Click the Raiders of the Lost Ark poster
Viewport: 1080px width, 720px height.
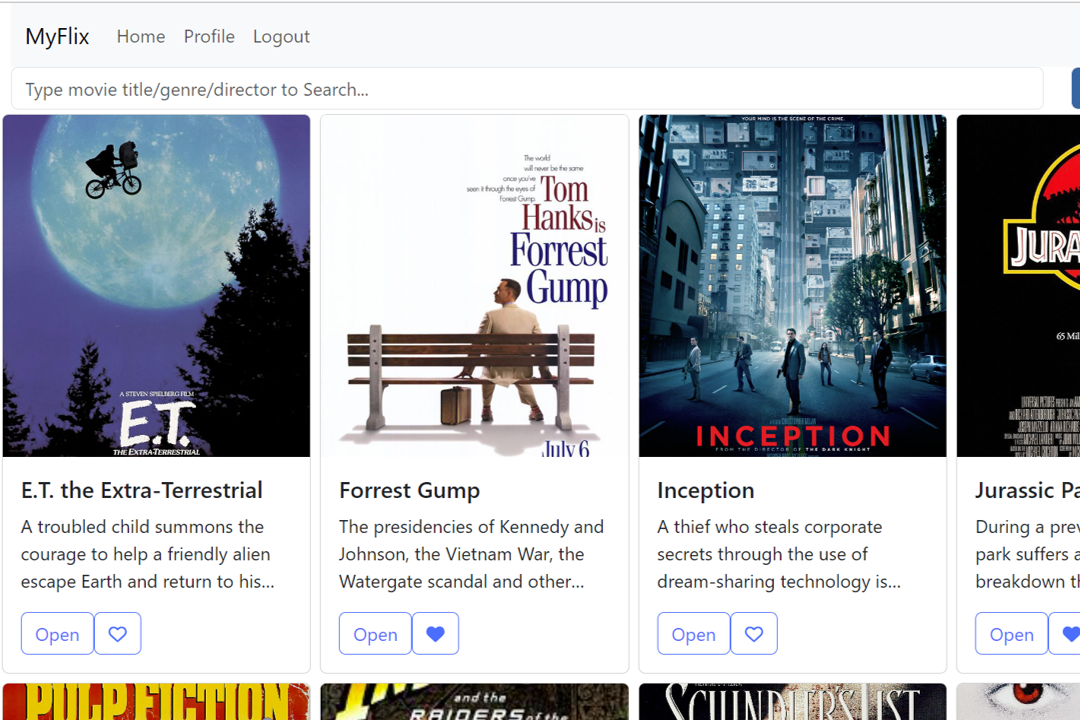(x=474, y=701)
